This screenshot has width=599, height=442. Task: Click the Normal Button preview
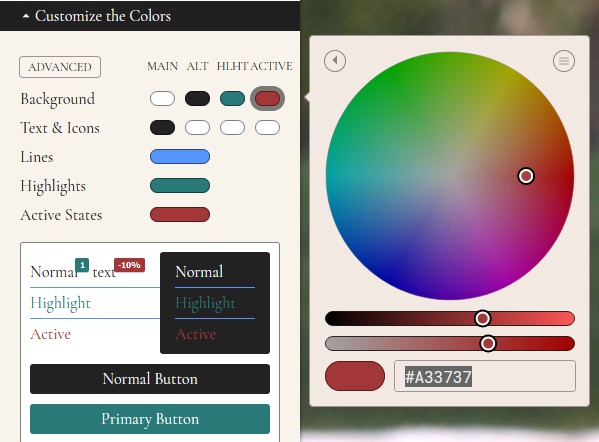pos(150,379)
